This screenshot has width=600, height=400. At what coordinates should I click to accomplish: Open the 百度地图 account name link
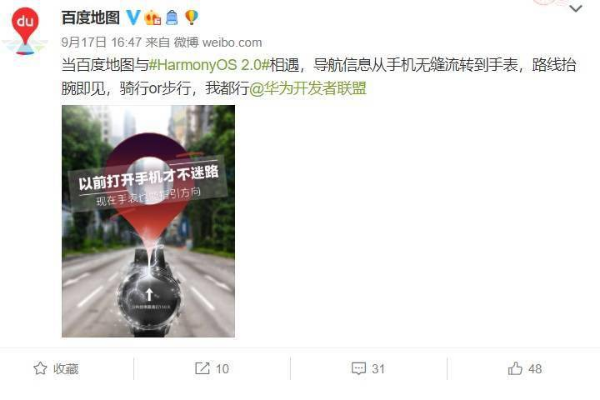coord(91,18)
